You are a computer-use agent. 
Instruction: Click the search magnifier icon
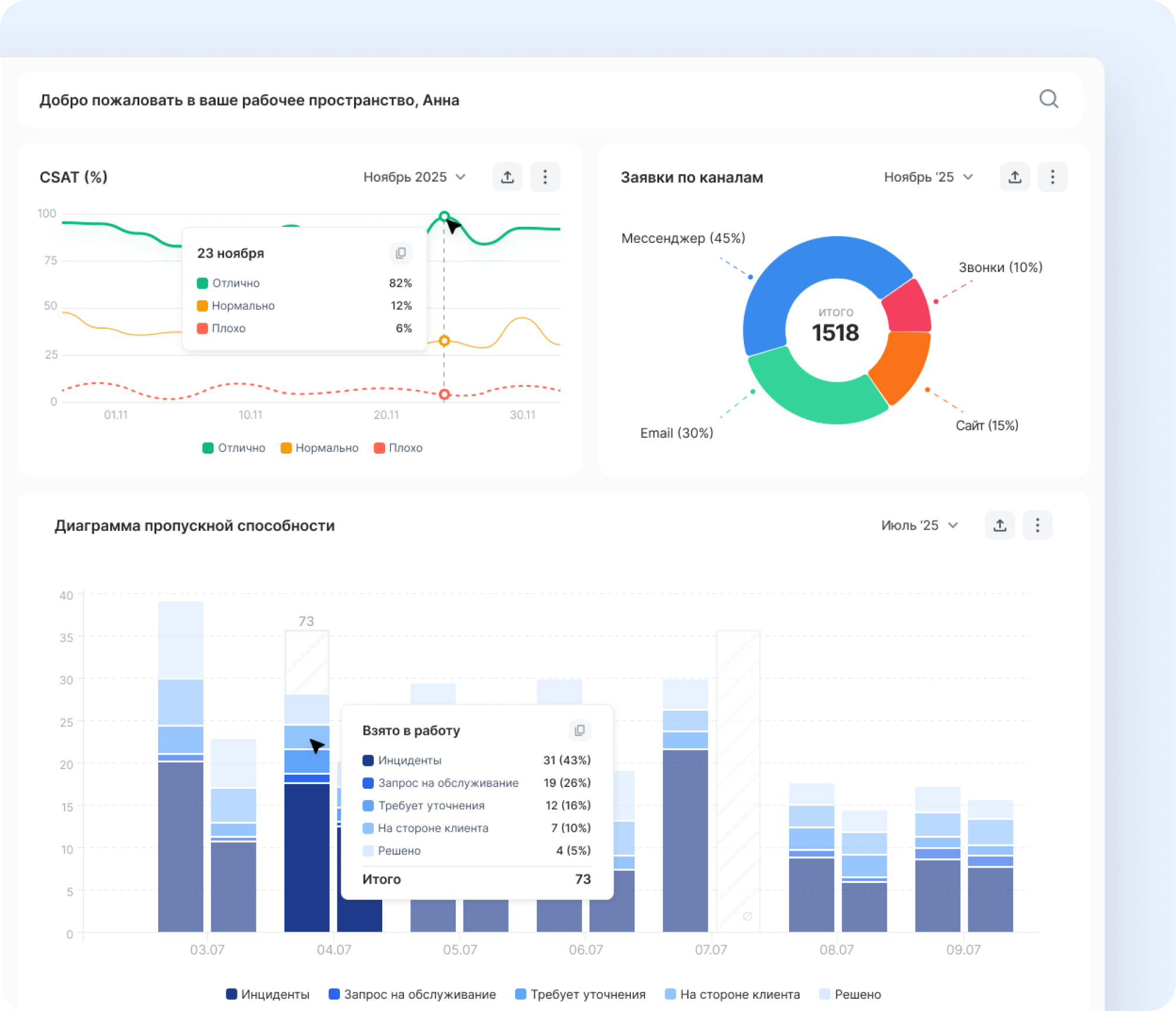point(1048,99)
